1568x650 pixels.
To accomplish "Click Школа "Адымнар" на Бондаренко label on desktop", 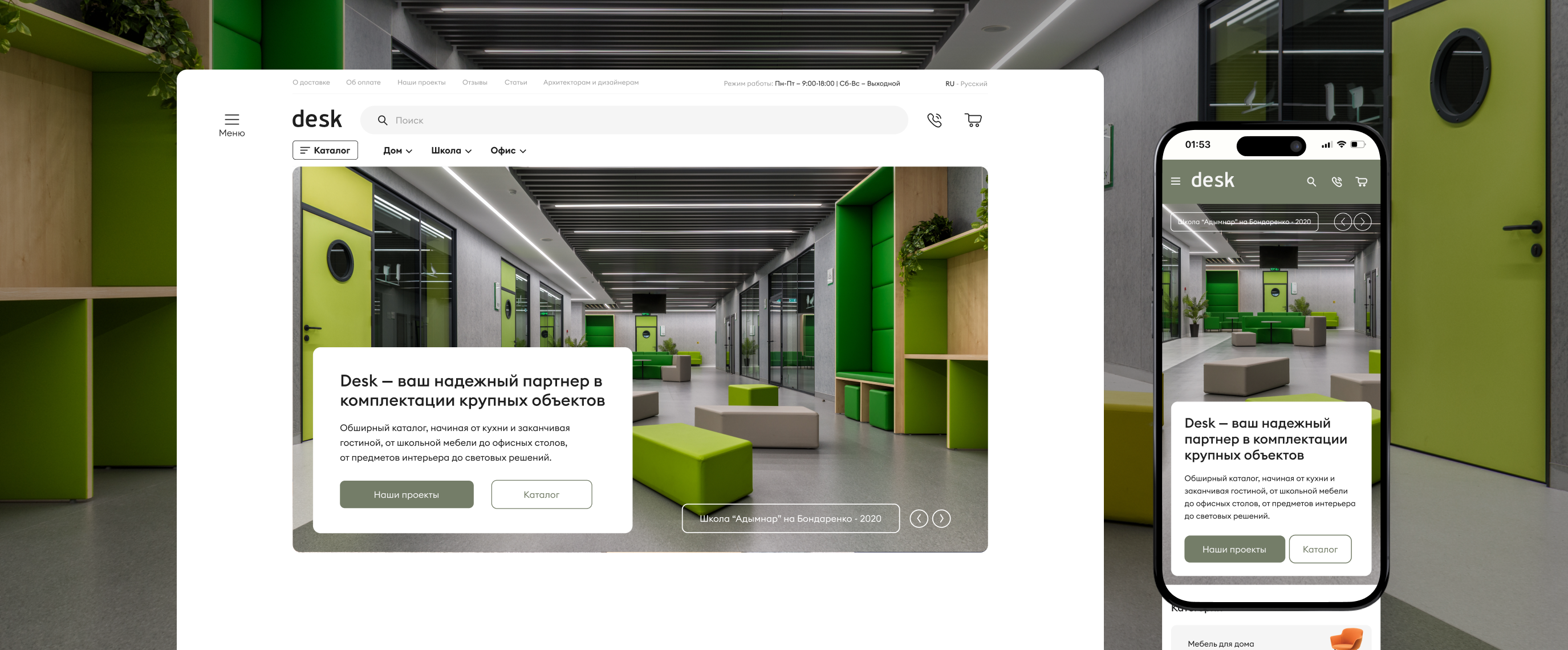I will tap(790, 518).
